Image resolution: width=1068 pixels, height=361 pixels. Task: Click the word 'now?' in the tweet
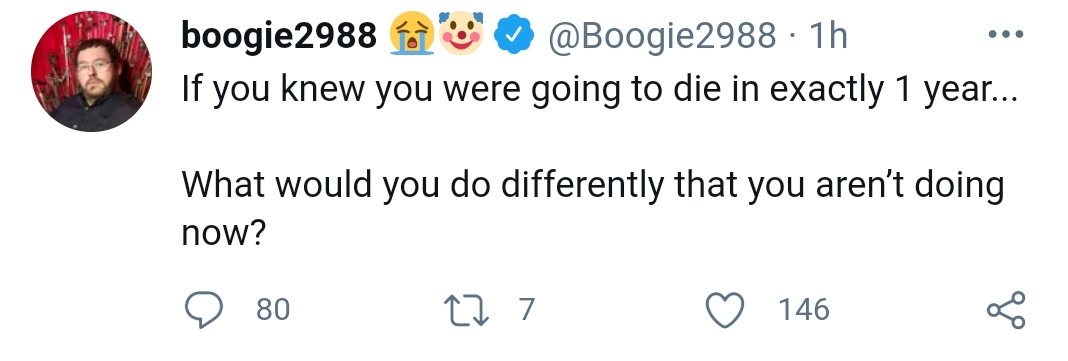223,234
